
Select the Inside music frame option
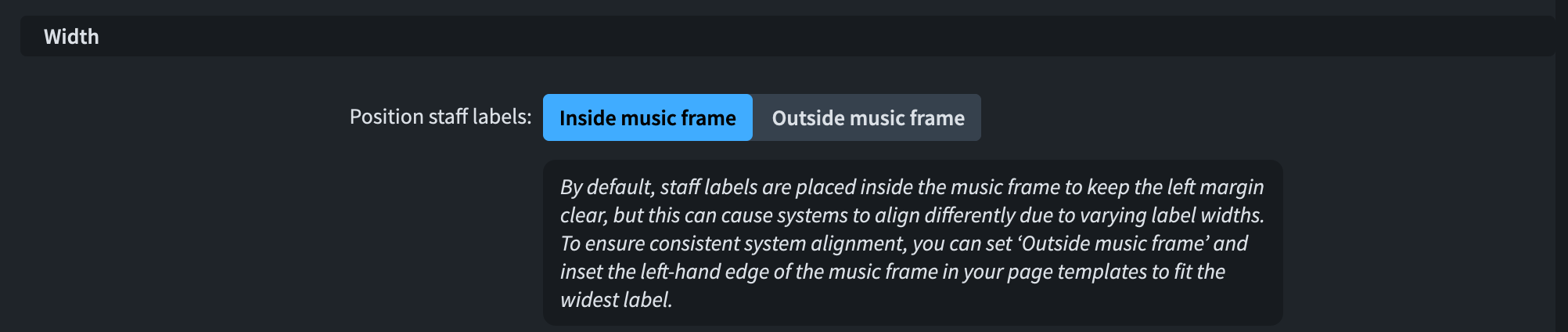[647, 117]
